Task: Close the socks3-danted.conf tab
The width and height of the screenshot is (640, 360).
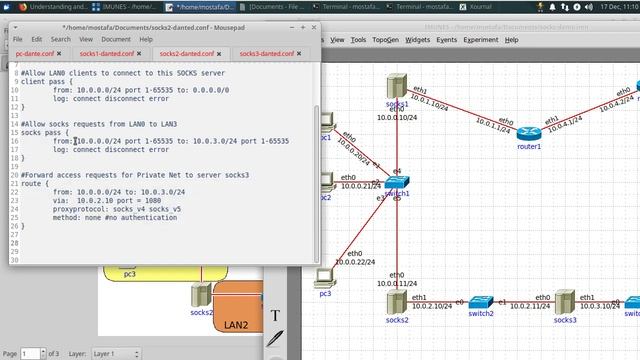Action: coord(299,53)
